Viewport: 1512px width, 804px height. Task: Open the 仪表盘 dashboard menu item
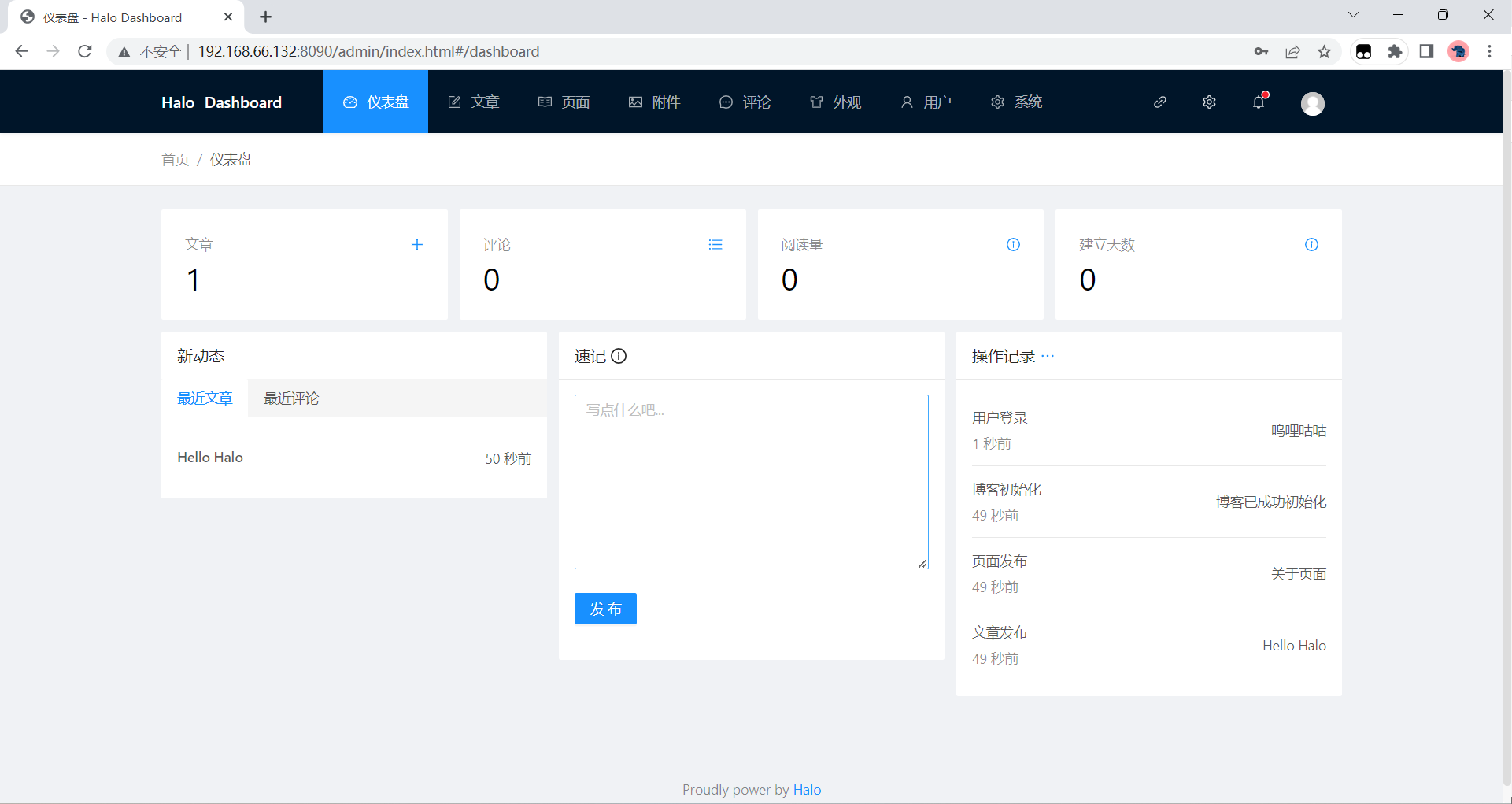[x=375, y=102]
